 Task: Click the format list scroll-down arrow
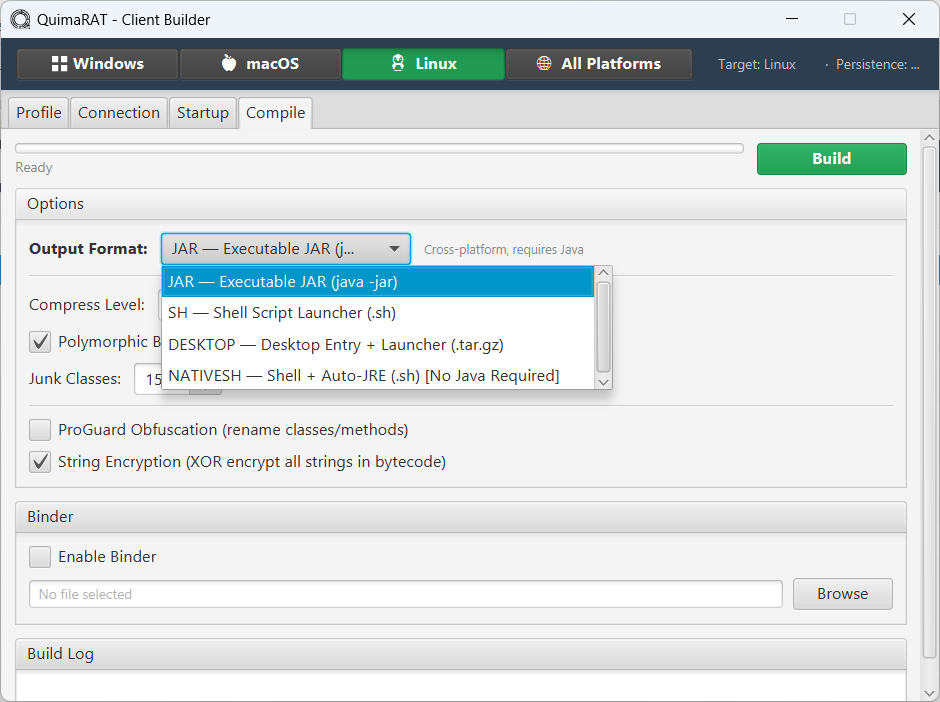coord(603,381)
